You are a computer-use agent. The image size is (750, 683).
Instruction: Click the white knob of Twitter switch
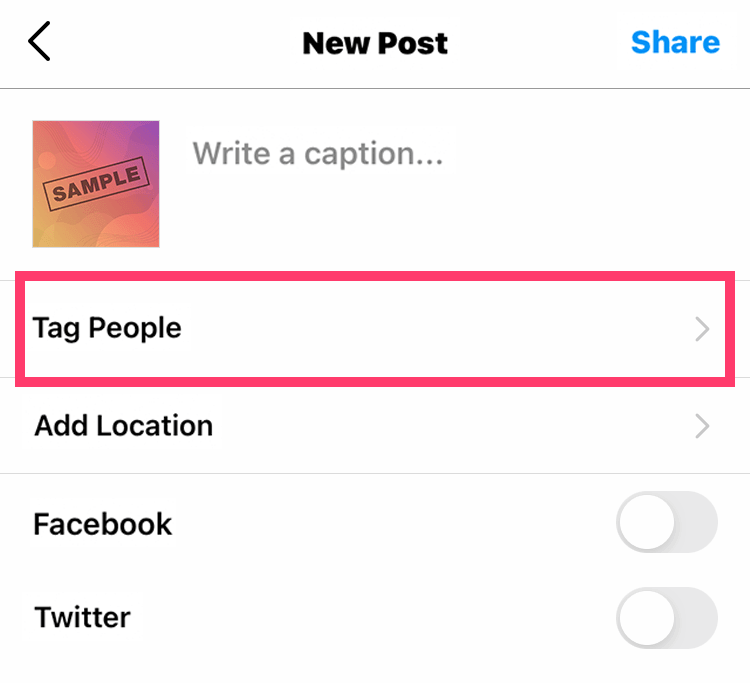click(x=645, y=618)
